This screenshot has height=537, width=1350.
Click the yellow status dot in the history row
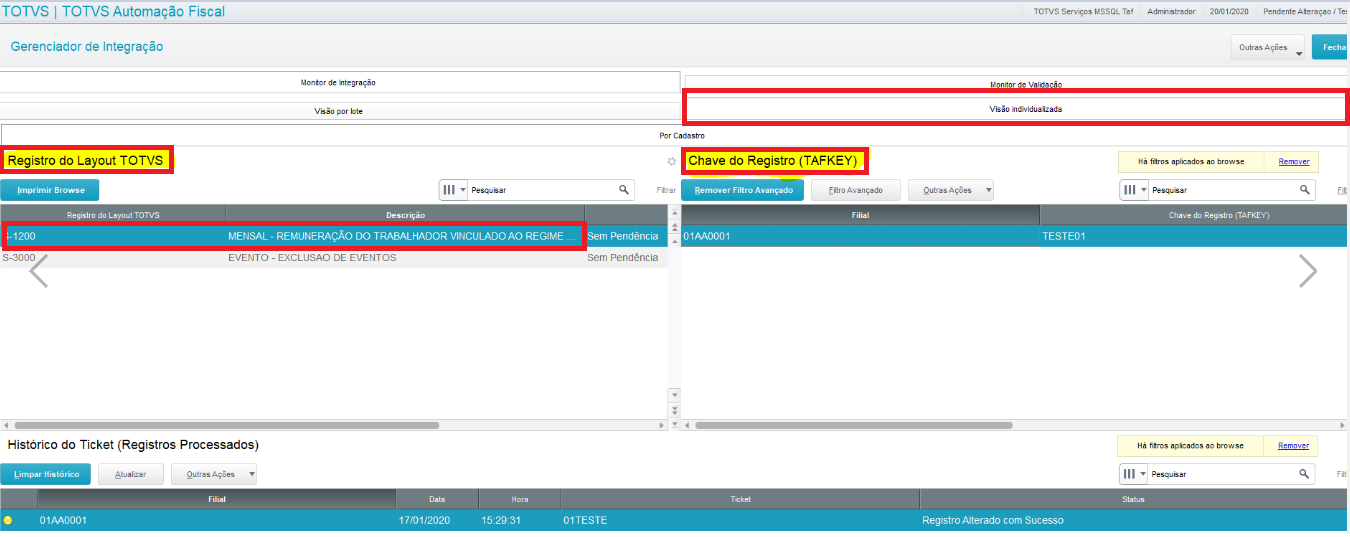(x=8, y=520)
